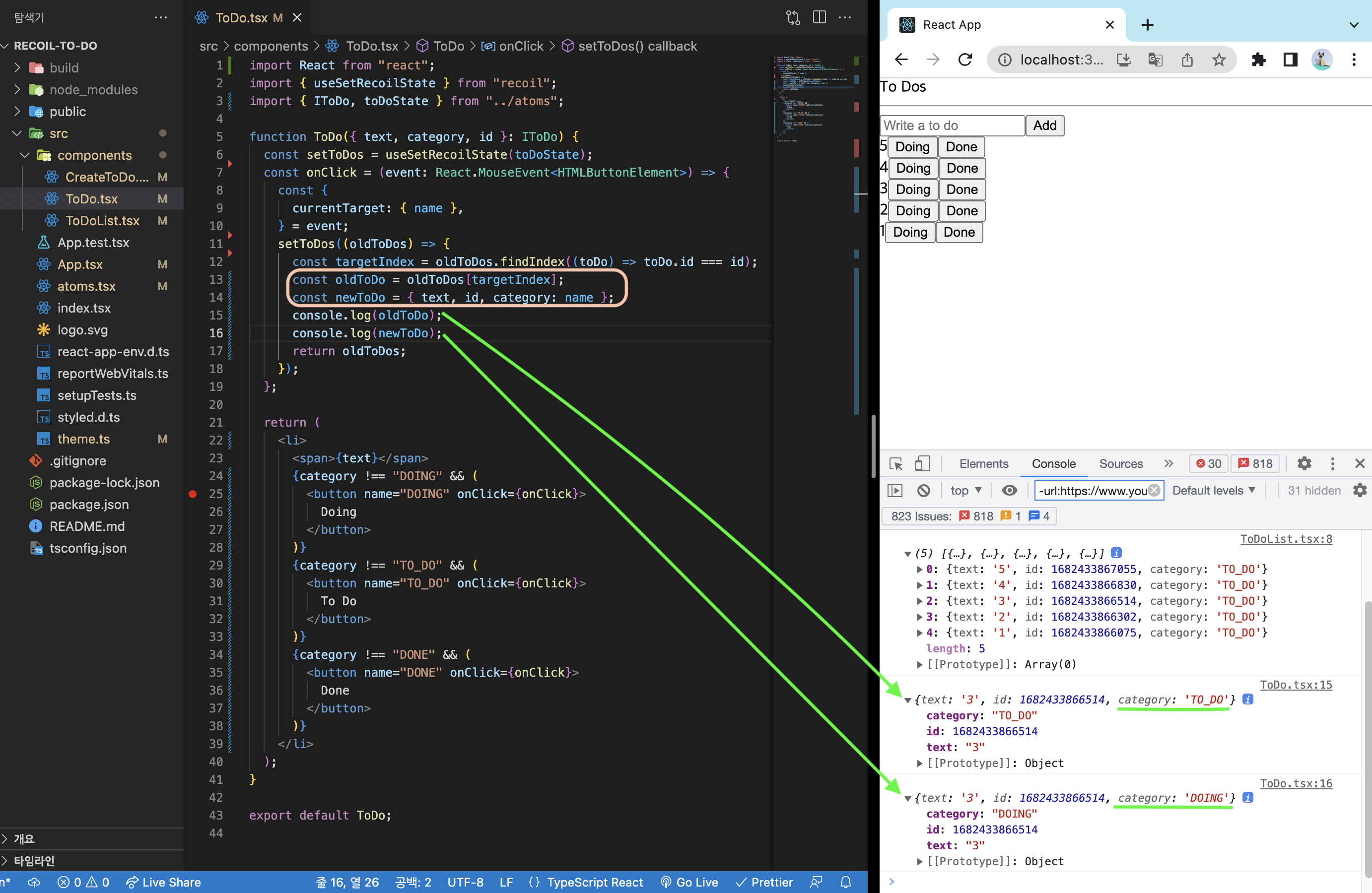Open the Default levels dropdown

pos(1214,490)
